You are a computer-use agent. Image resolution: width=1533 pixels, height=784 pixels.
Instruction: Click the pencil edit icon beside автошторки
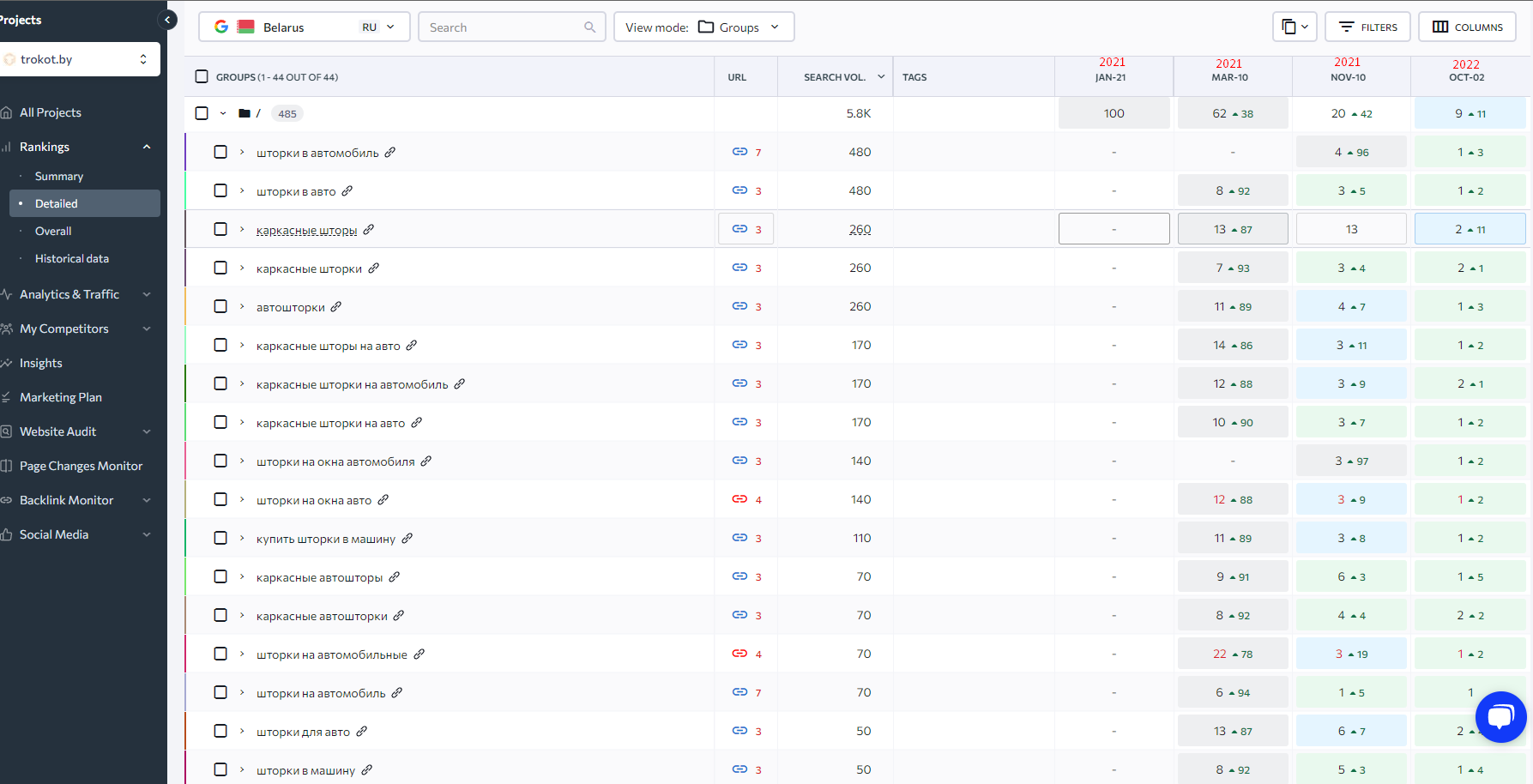(x=336, y=306)
